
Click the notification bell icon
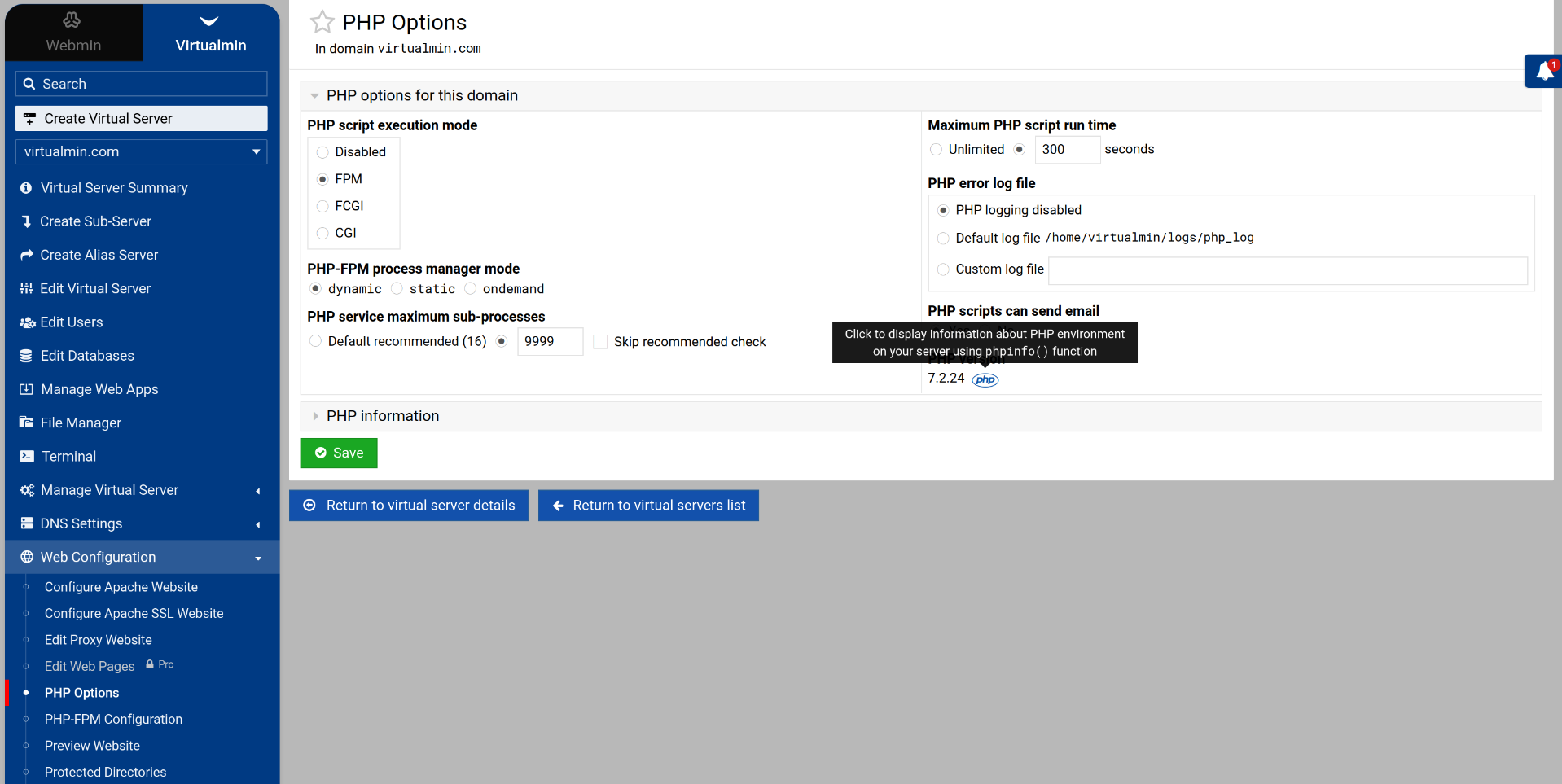[1543, 72]
